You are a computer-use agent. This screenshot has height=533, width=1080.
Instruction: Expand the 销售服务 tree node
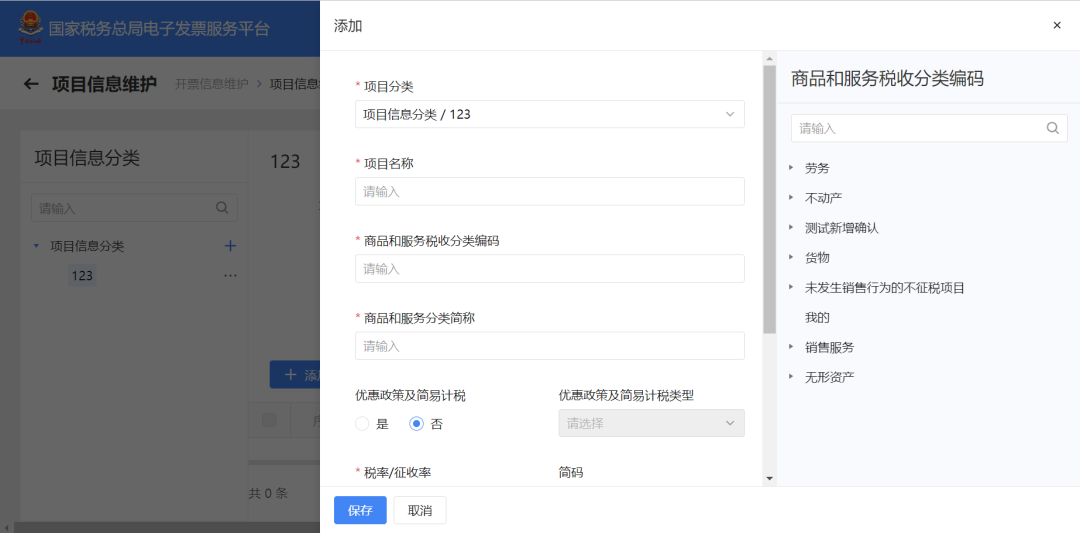[791, 347]
